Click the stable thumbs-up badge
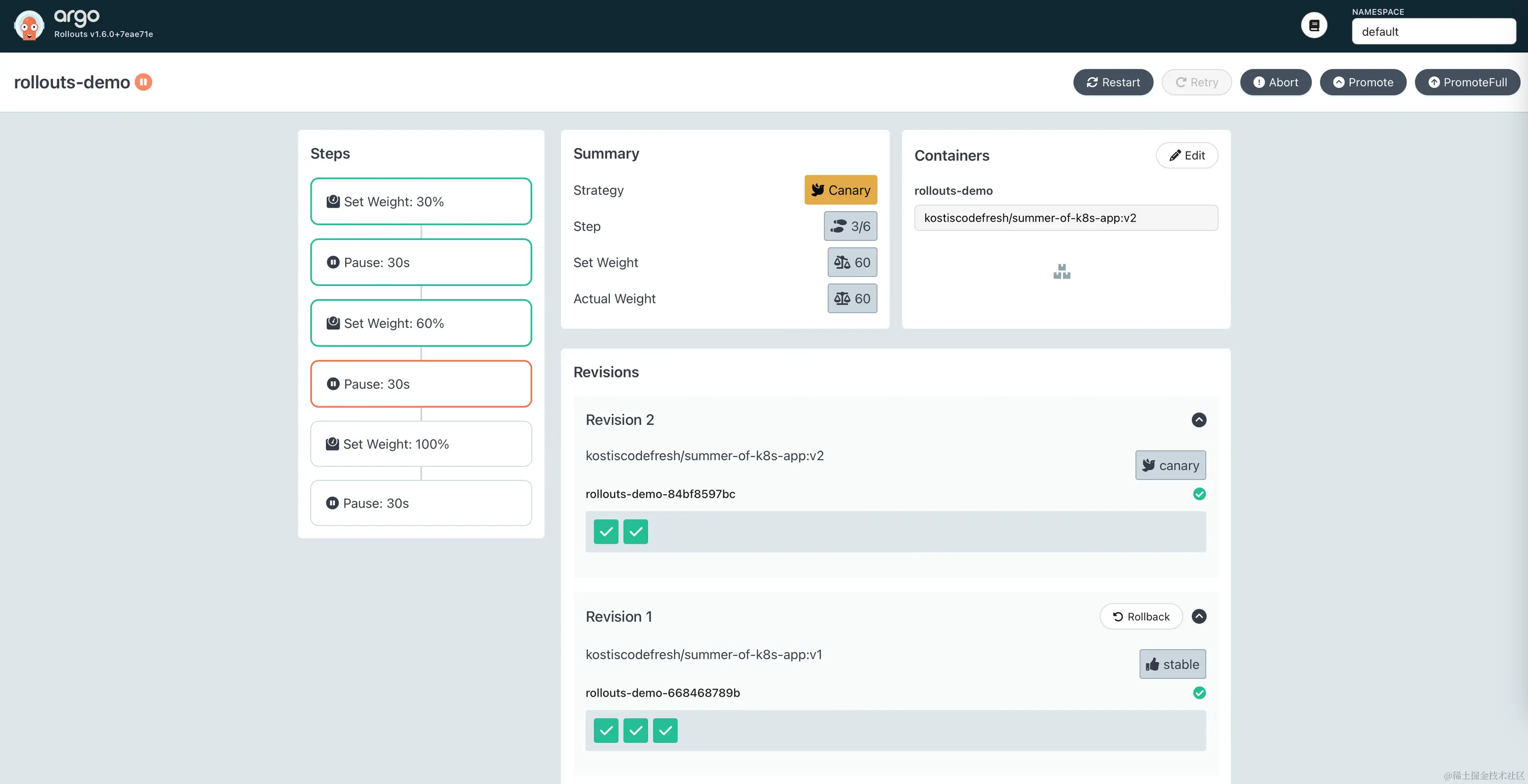The width and height of the screenshot is (1528, 784). coord(1172,664)
